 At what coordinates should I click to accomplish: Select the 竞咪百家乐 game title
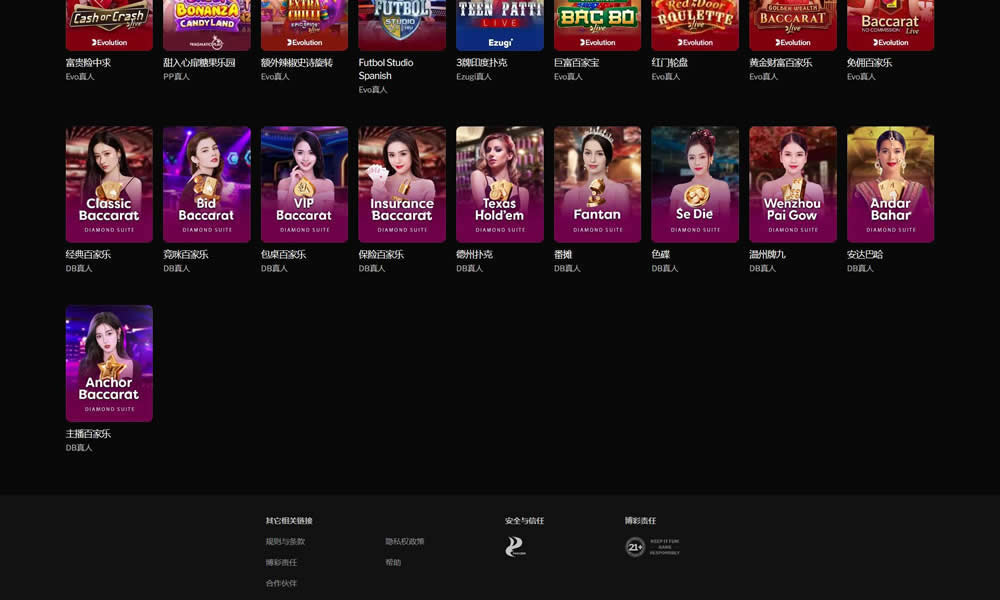pos(186,254)
